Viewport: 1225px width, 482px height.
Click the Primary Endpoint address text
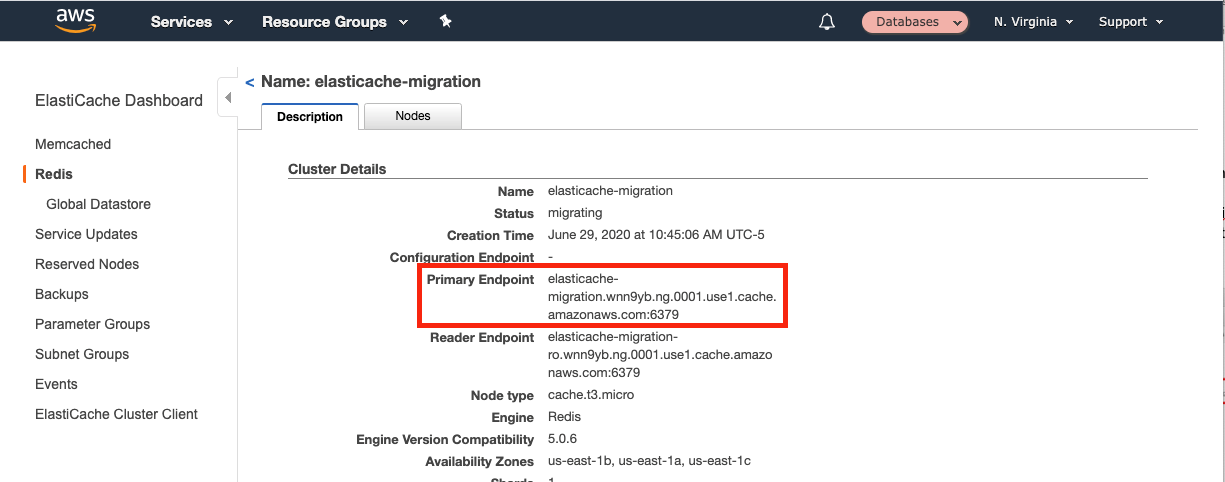(662, 297)
